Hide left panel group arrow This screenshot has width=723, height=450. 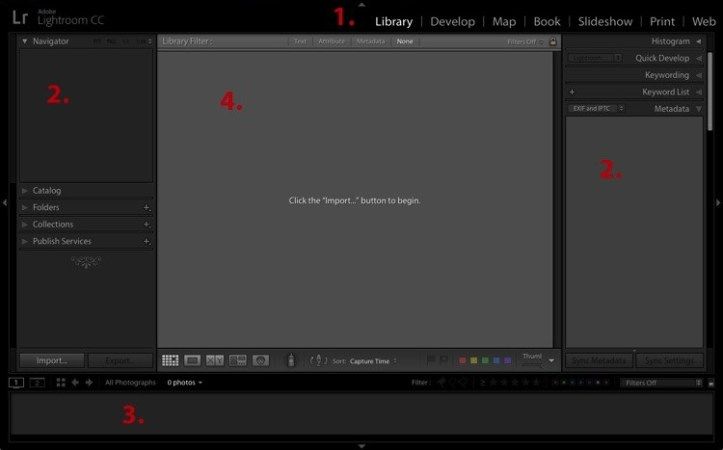pos(5,202)
